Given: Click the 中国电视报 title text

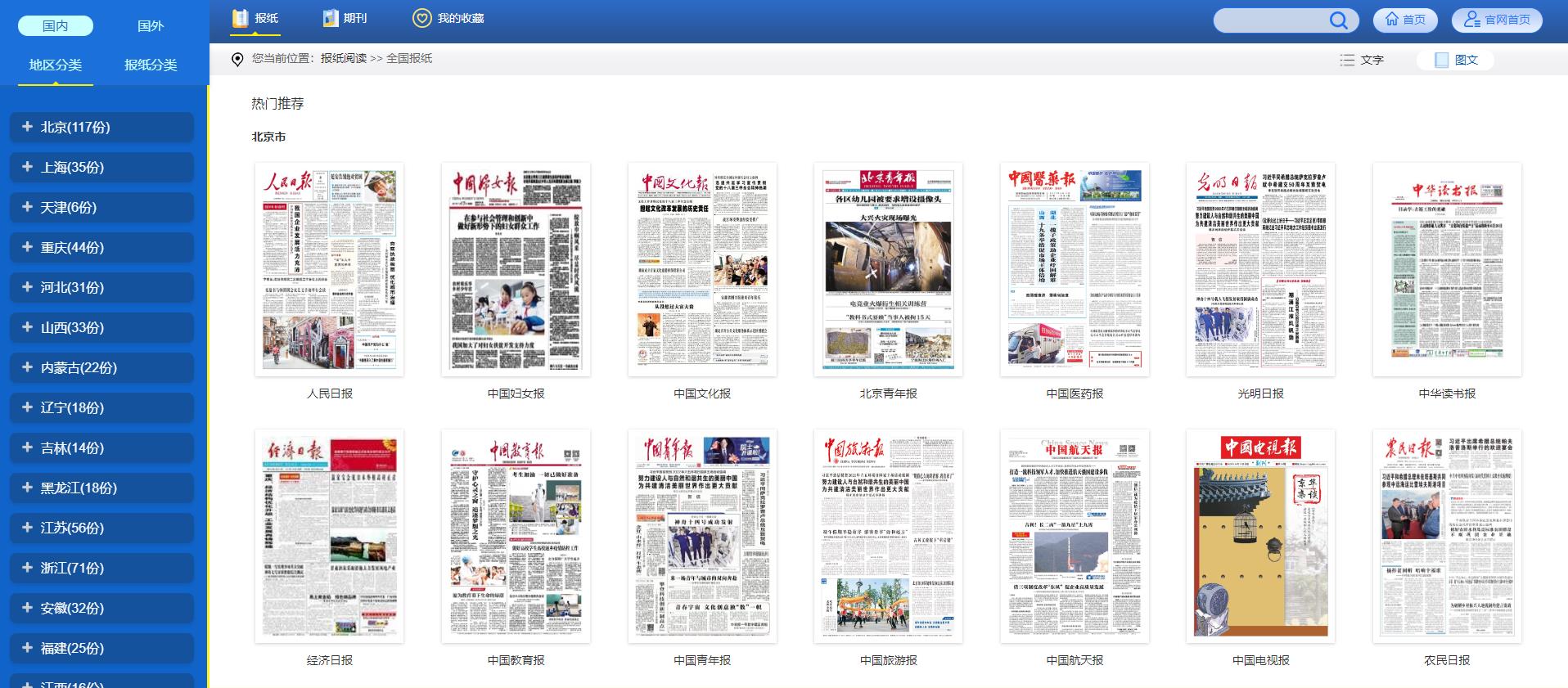Looking at the screenshot, I should [x=1260, y=660].
